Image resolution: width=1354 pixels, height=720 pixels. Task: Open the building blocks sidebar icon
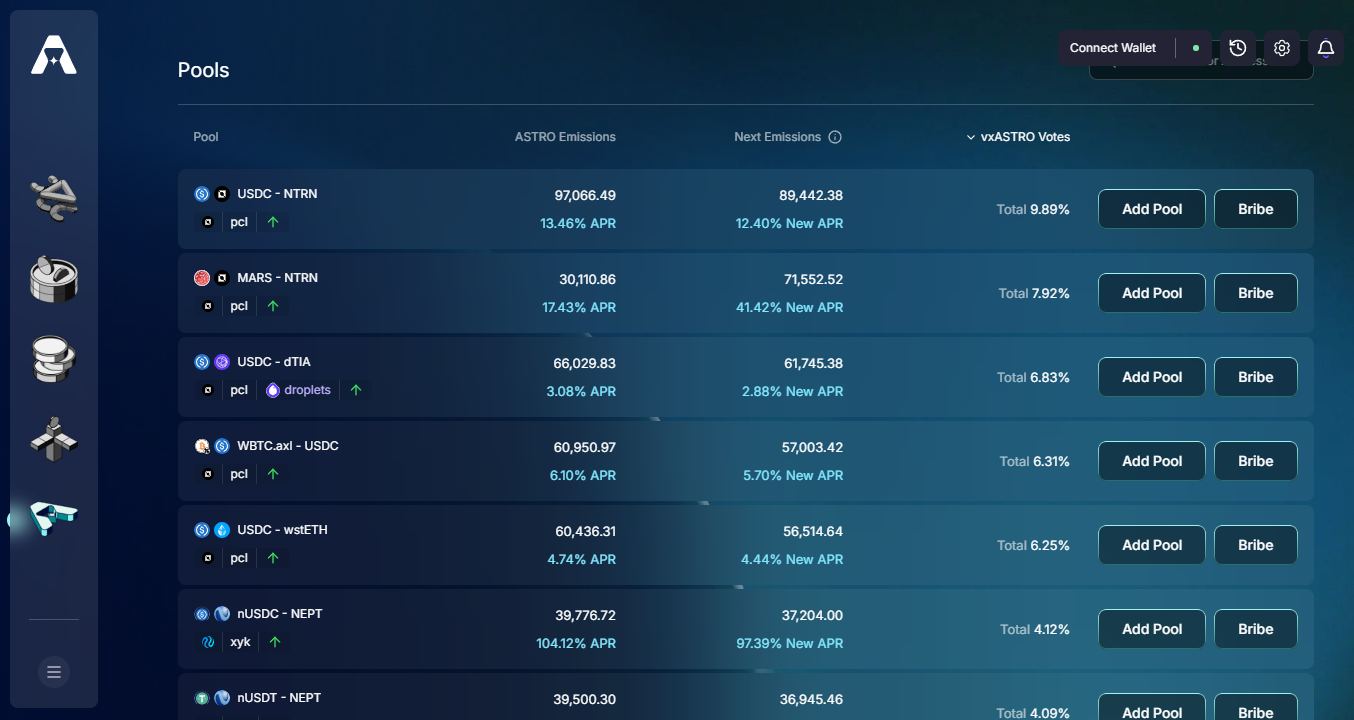coord(54,439)
